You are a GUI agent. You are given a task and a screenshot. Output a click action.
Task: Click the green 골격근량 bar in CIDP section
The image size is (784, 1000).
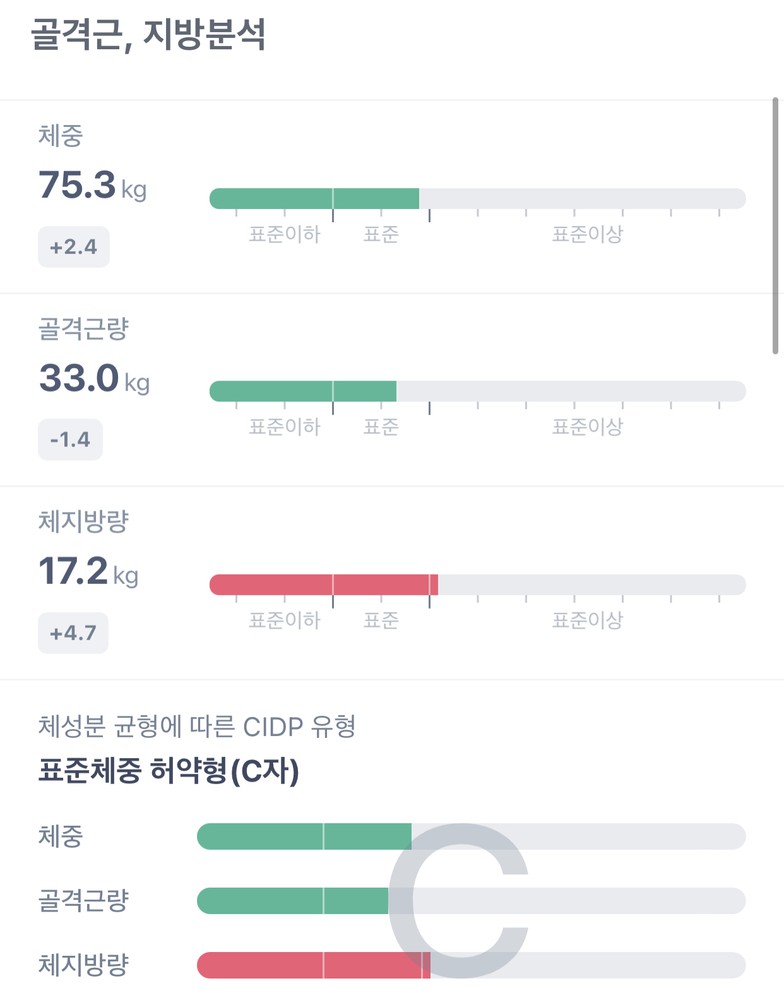tap(292, 901)
